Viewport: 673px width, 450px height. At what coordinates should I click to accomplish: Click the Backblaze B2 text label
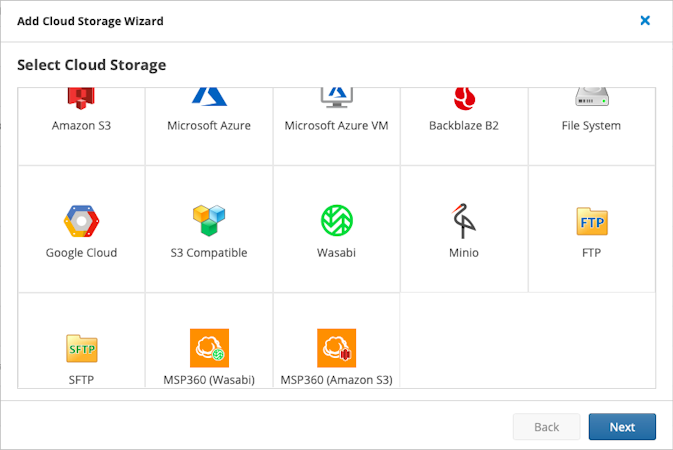[463, 126]
